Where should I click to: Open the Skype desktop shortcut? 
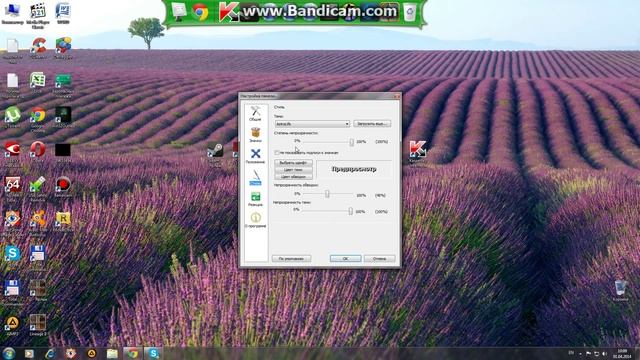(x=13, y=255)
